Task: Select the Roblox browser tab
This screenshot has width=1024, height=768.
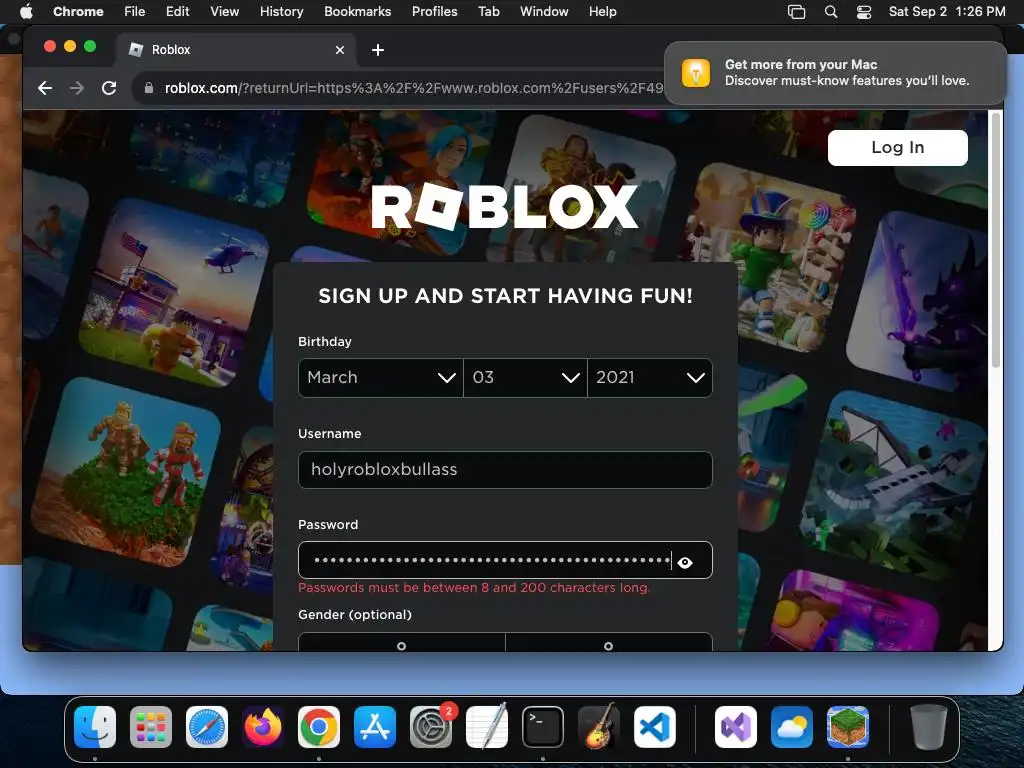Action: [235, 50]
